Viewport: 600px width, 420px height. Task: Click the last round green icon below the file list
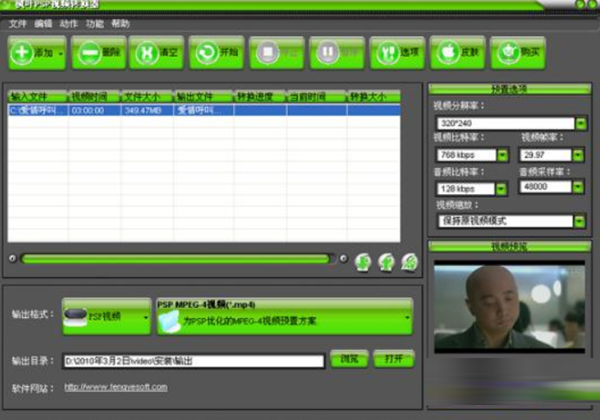tap(408, 261)
